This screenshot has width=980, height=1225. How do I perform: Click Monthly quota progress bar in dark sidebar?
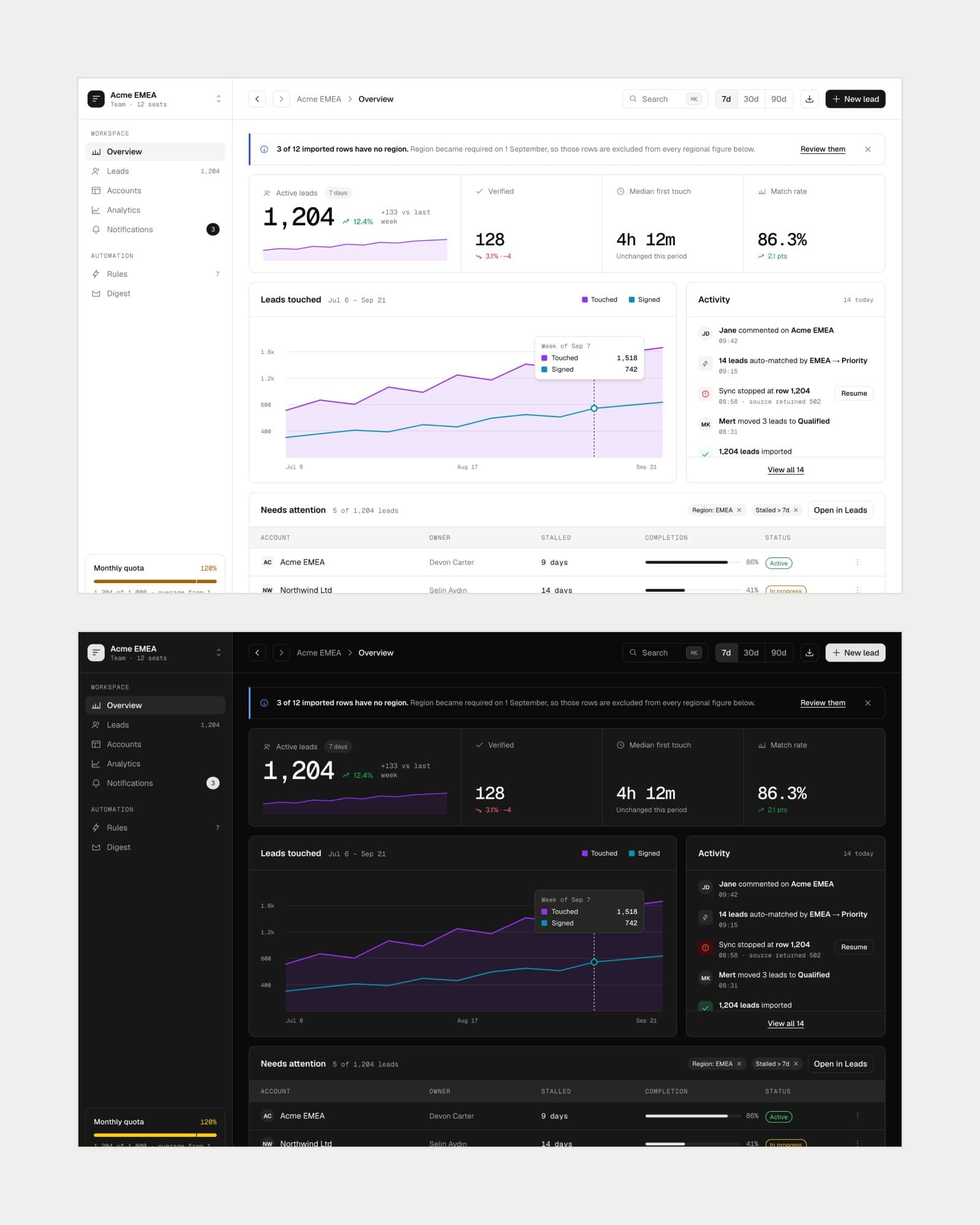pyautogui.click(x=155, y=1135)
